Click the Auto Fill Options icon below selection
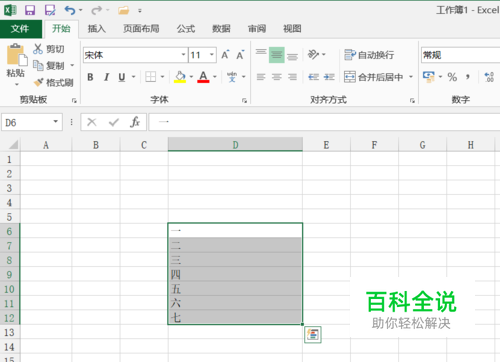The image size is (500, 362). 313,334
